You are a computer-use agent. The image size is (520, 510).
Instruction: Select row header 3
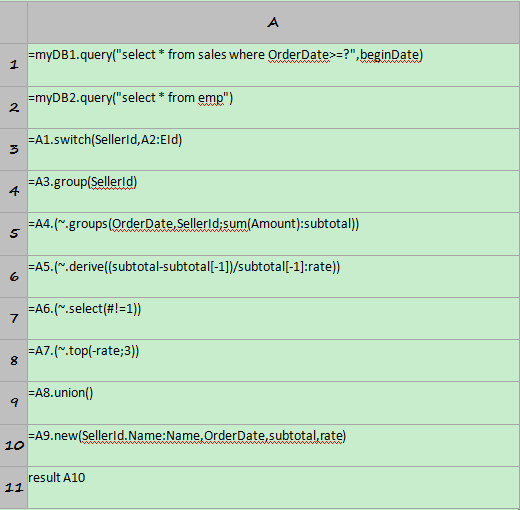(x=14, y=150)
